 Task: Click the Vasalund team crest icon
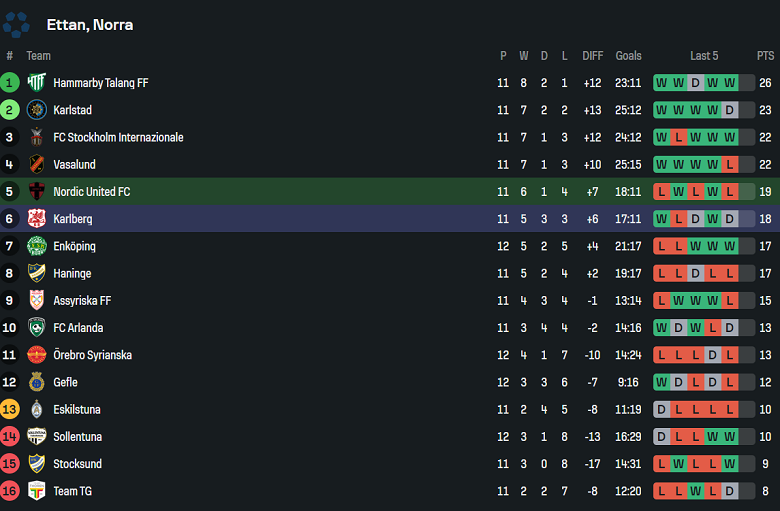pyautogui.click(x=37, y=165)
